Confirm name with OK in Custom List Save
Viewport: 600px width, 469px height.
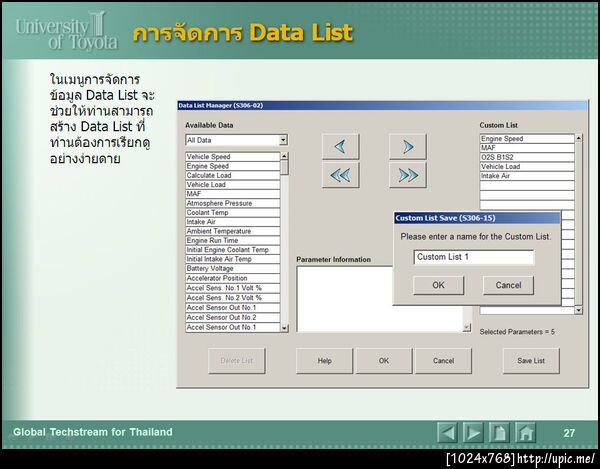coord(439,285)
